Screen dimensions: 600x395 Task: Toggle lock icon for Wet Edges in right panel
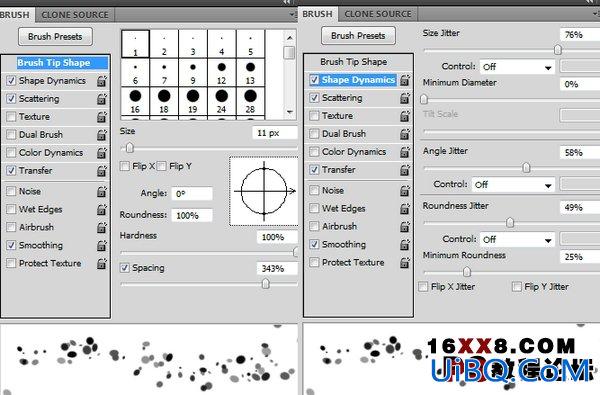click(405, 209)
